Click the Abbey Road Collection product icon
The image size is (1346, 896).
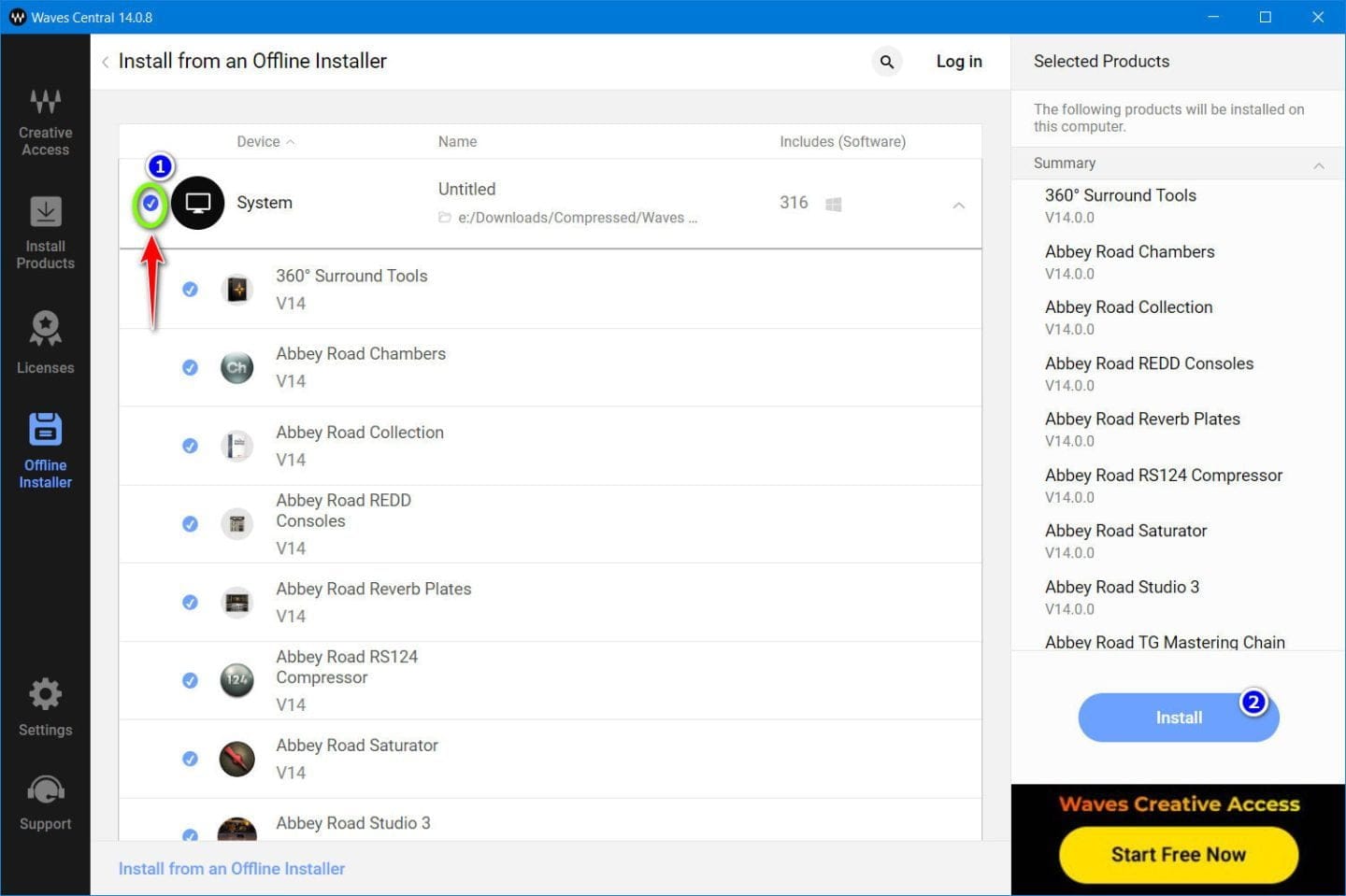(x=237, y=446)
